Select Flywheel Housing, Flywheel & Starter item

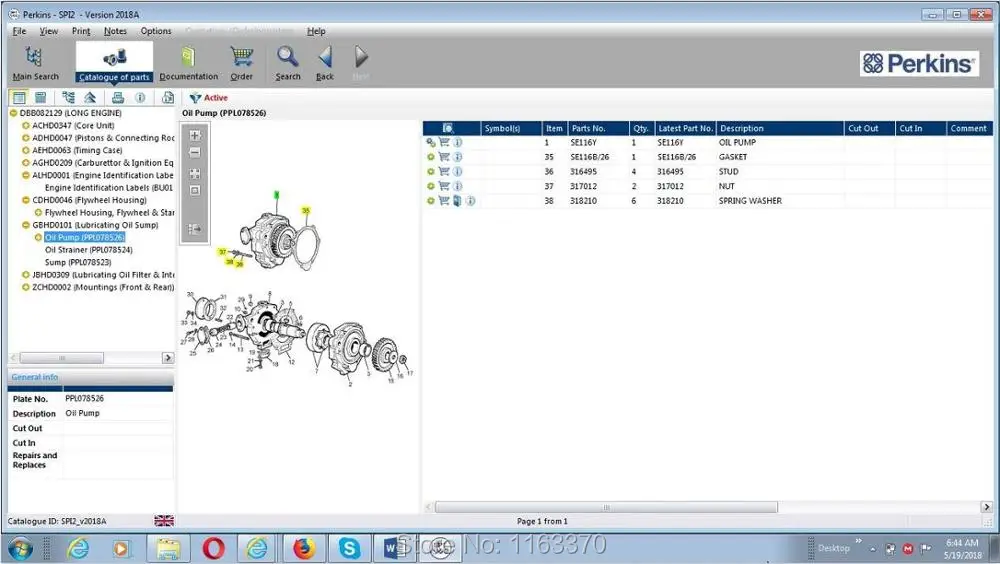pyautogui.click(x=109, y=212)
